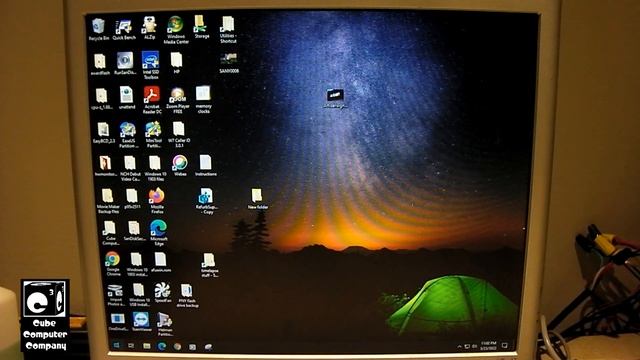Open the Windows 10 1903 install folder

pos(137,264)
